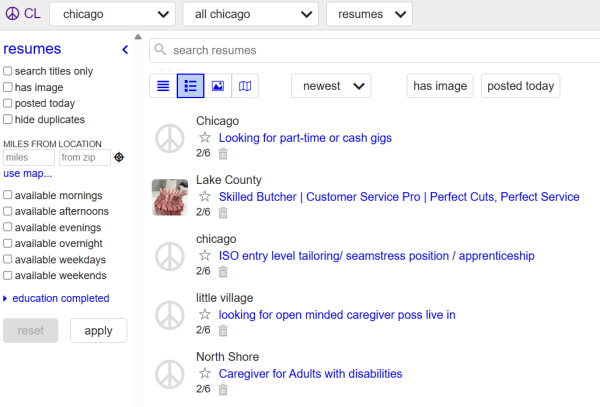This screenshot has height=407, width=600.
Task: Toggle the 'has image' quick filter button
Action: coord(440,86)
